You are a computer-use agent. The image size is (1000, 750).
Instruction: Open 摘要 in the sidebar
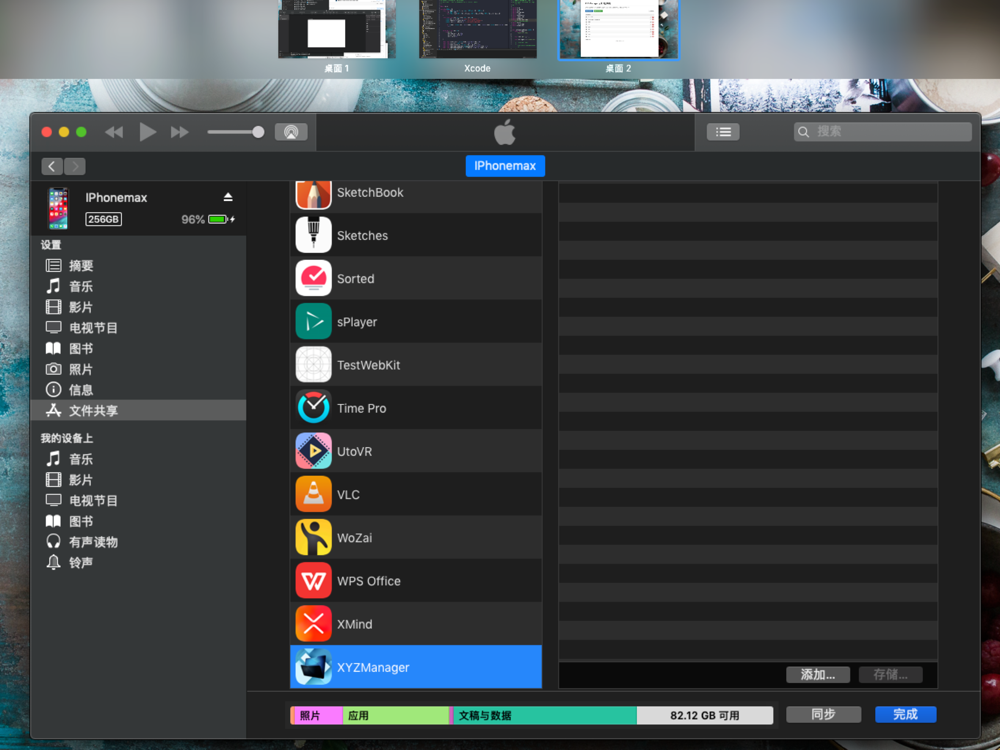coord(81,266)
